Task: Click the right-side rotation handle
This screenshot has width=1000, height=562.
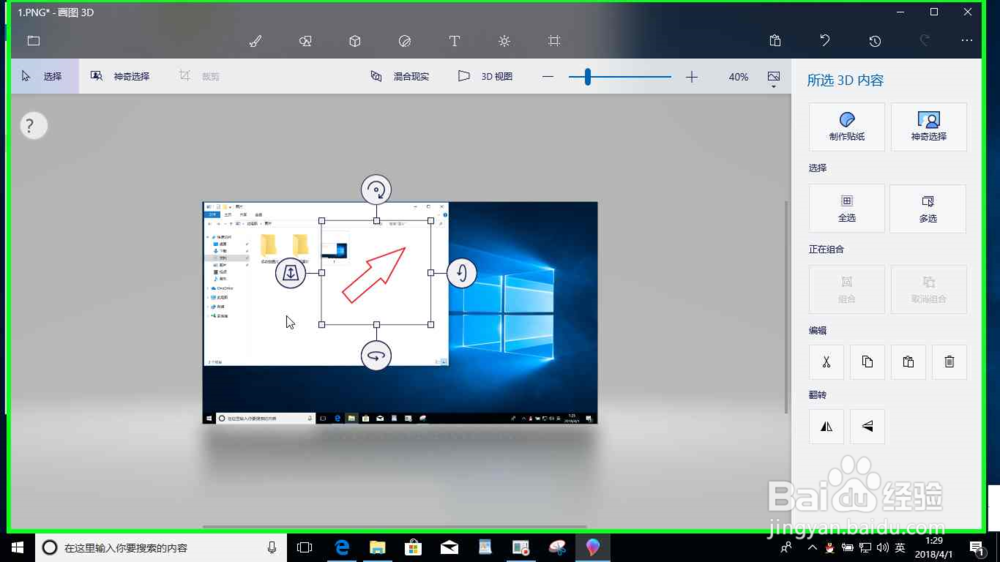Action: coord(462,273)
